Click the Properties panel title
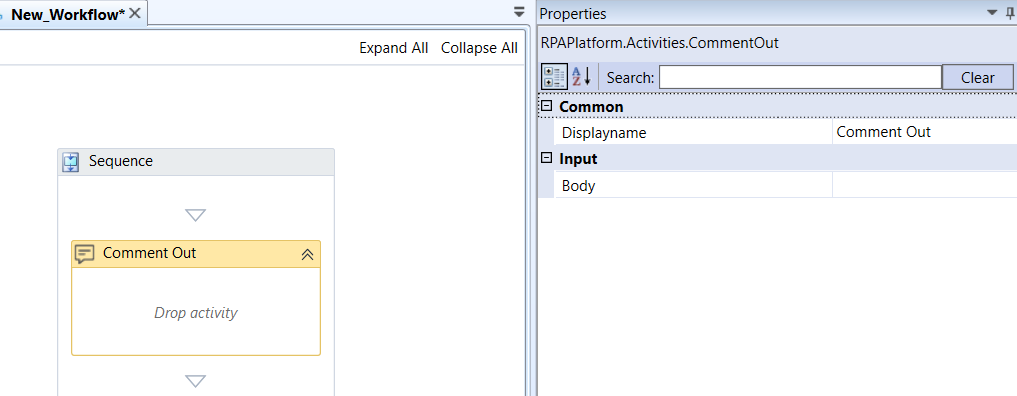 573,14
